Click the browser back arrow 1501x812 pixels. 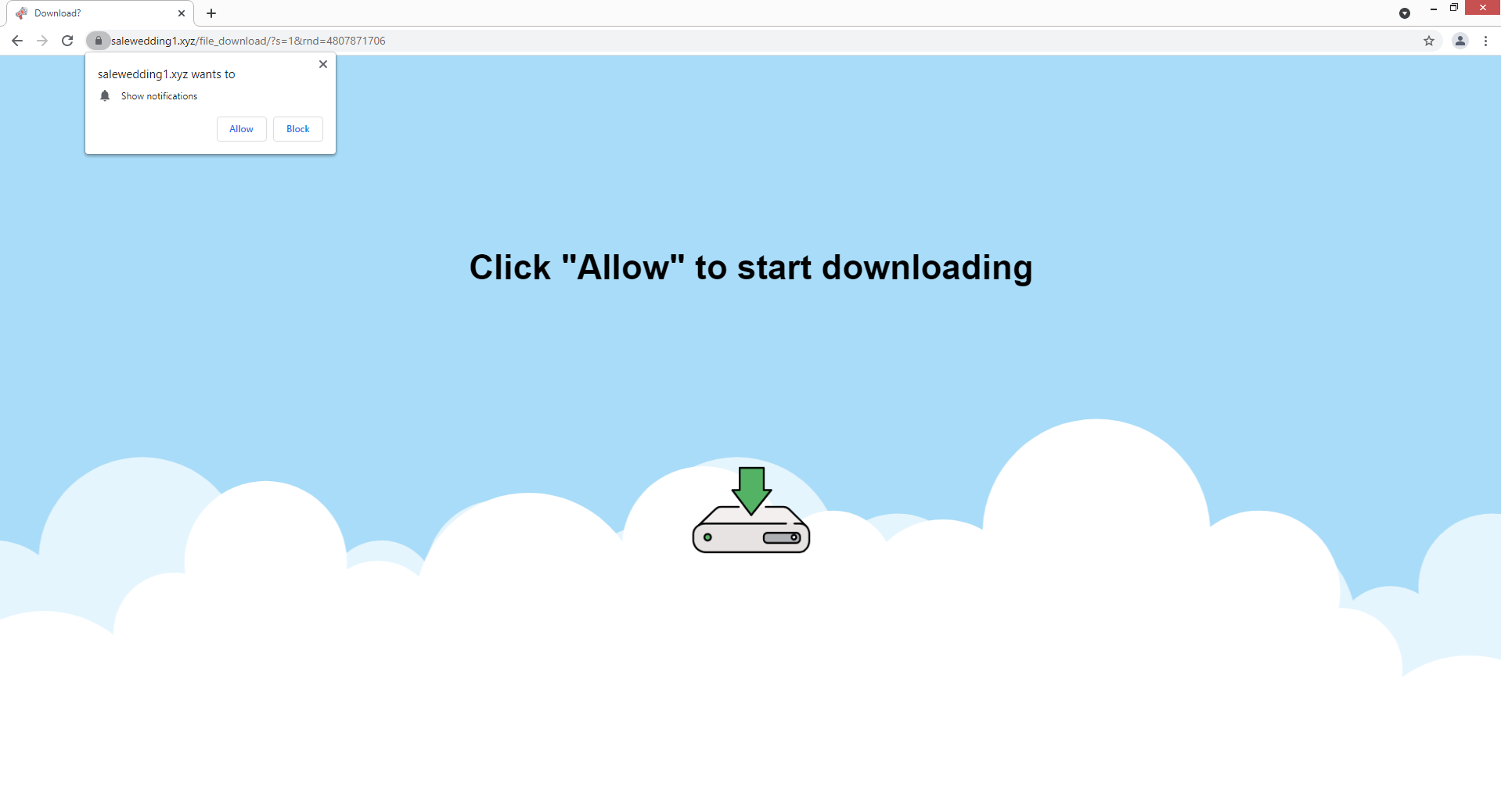(17, 41)
